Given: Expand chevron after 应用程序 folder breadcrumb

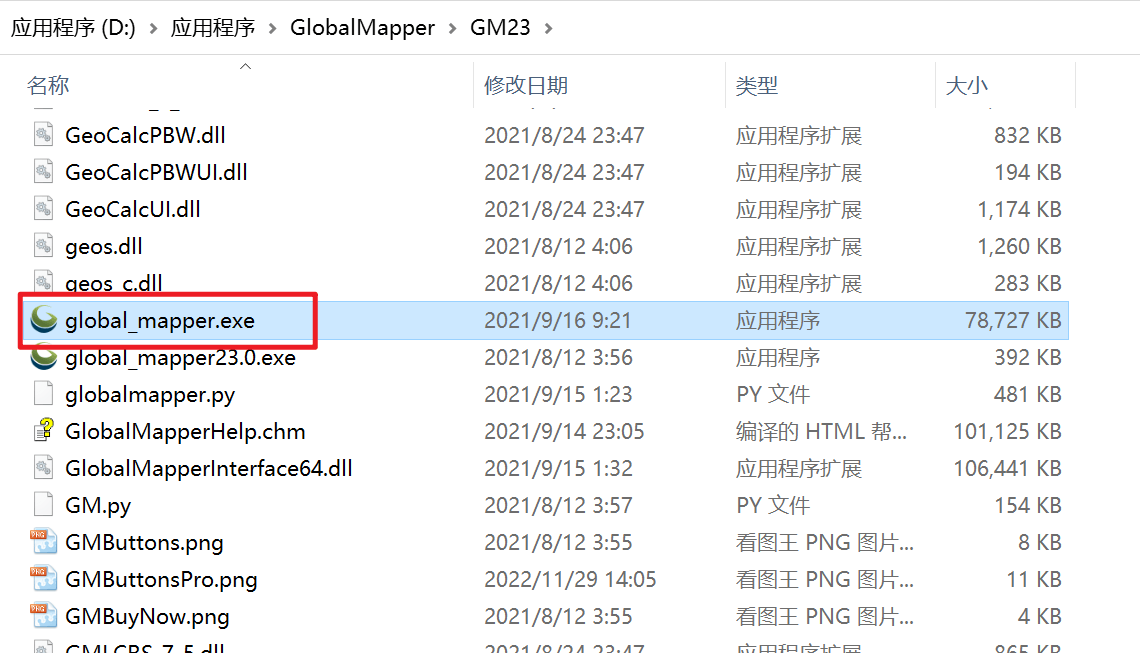Looking at the screenshot, I should point(273,28).
